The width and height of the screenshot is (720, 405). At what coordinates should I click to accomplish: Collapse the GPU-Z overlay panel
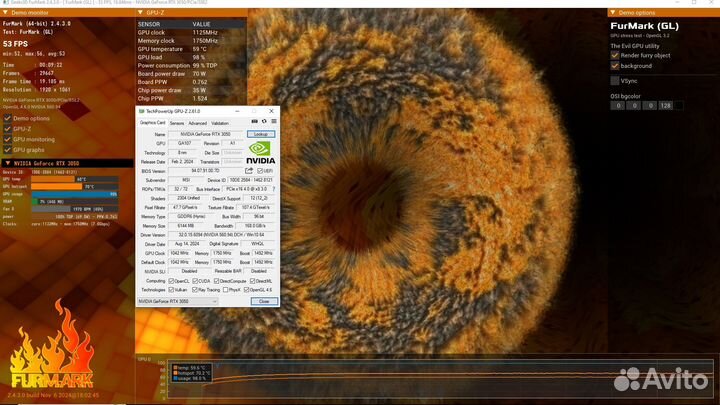tap(141, 12)
